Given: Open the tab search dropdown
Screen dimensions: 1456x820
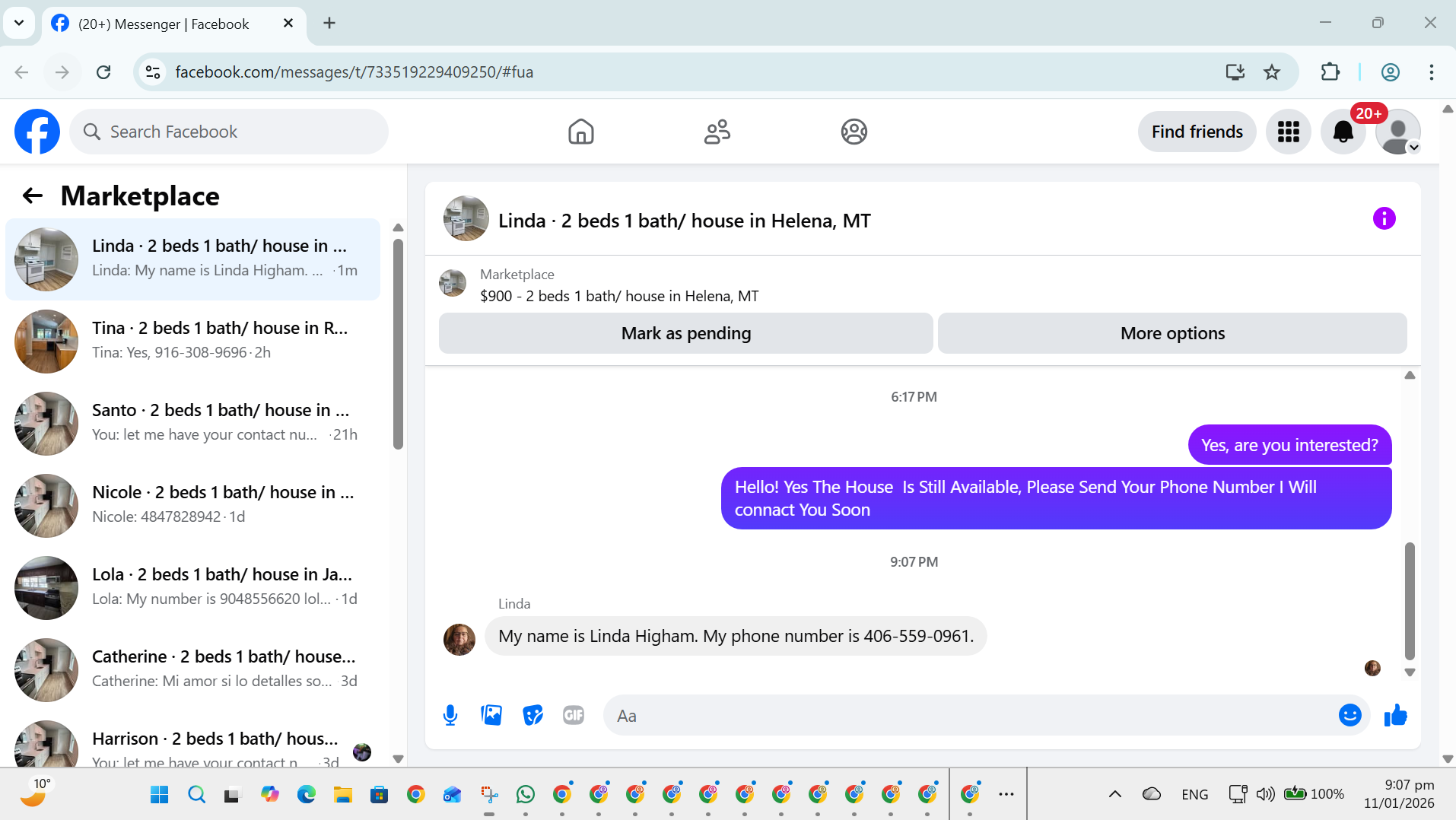Looking at the screenshot, I should point(19,23).
